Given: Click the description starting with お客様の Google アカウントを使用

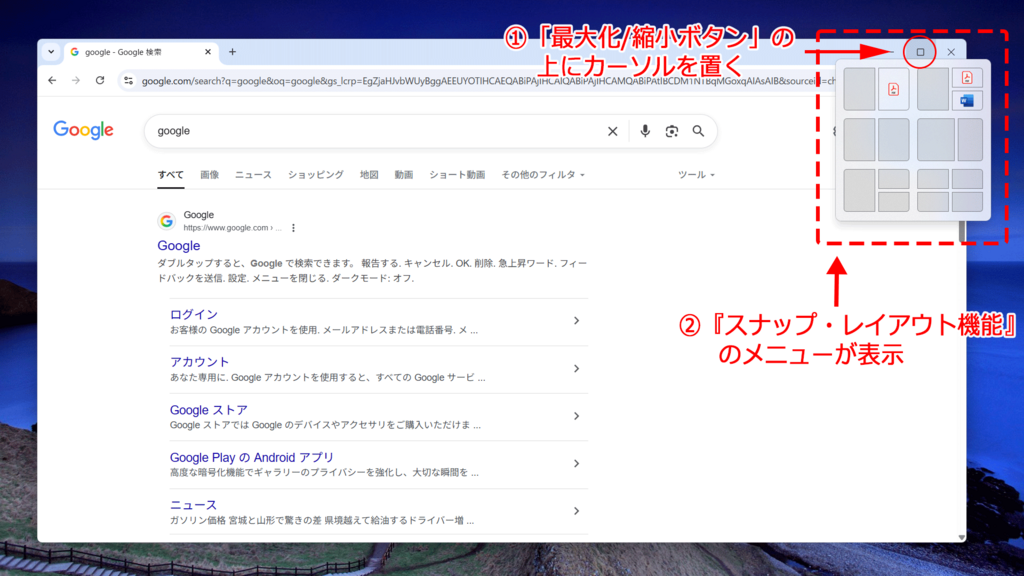Looking at the screenshot, I should 324,330.
